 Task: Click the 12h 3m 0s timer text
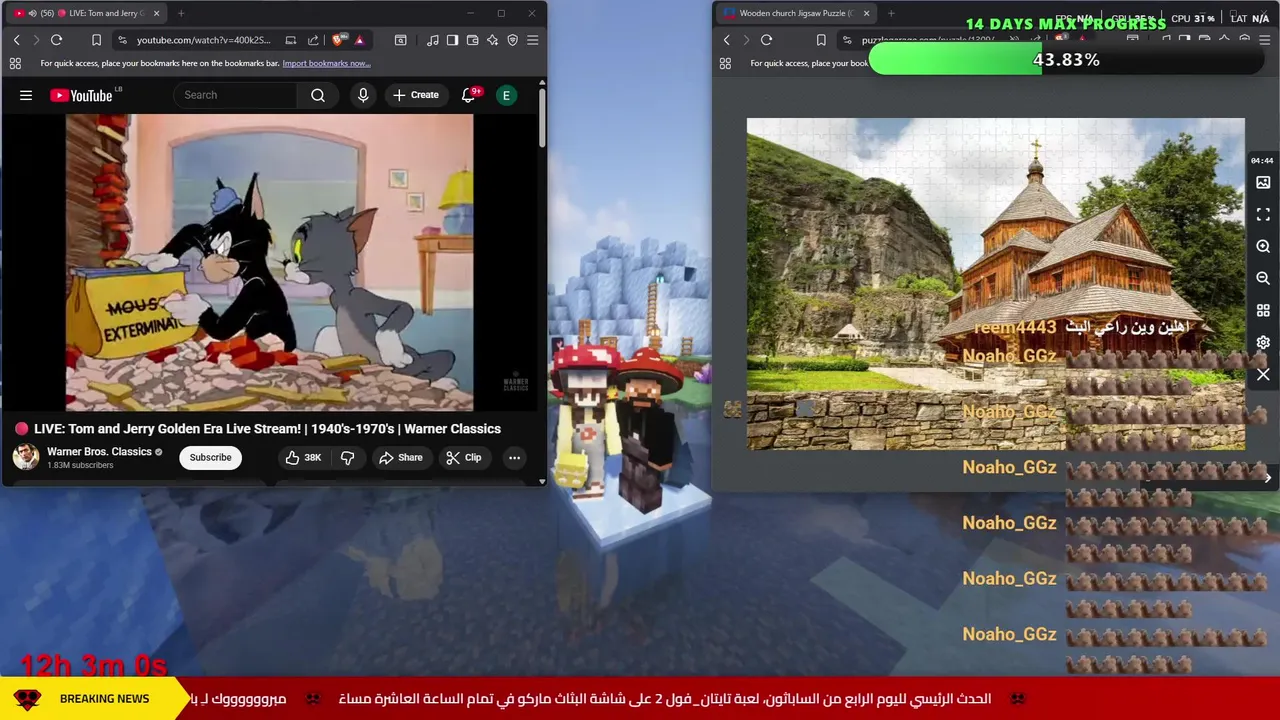click(94, 665)
